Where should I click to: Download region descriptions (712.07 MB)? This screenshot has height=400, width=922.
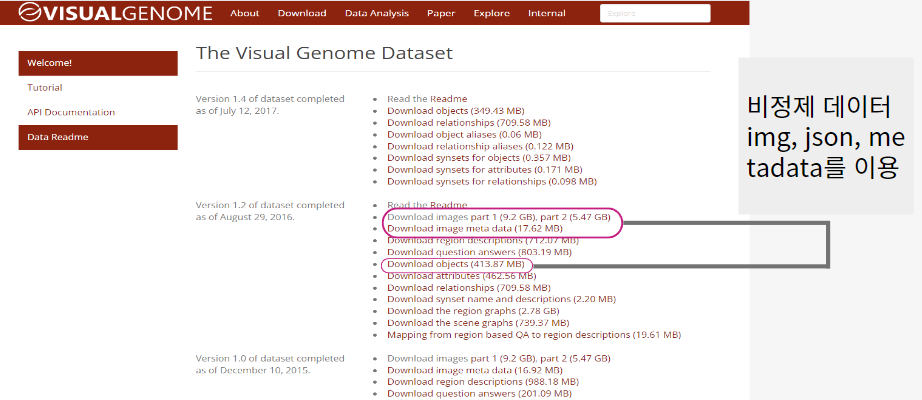(483, 240)
